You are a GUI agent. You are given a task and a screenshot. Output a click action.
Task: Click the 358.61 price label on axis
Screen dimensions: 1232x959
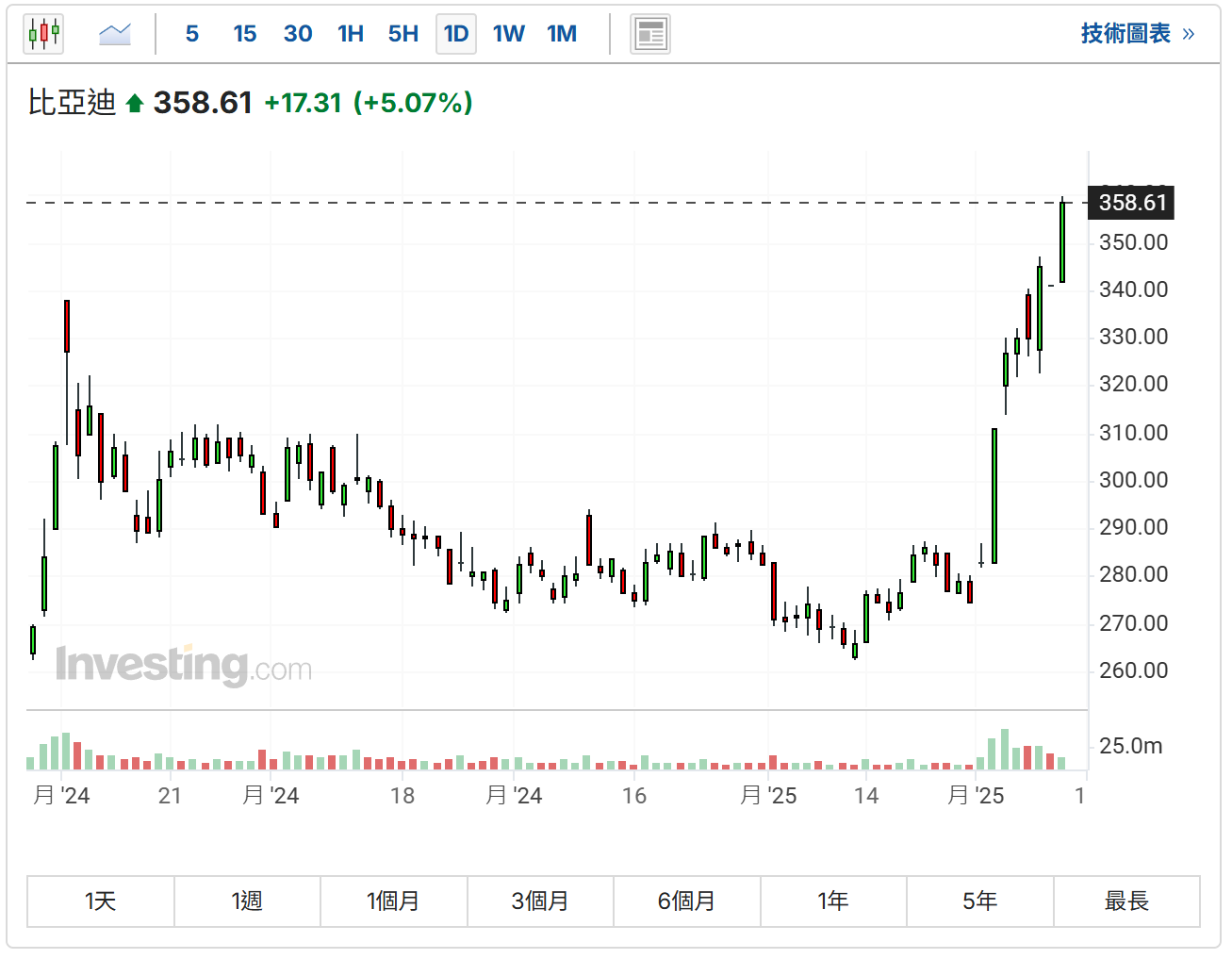[1131, 203]
